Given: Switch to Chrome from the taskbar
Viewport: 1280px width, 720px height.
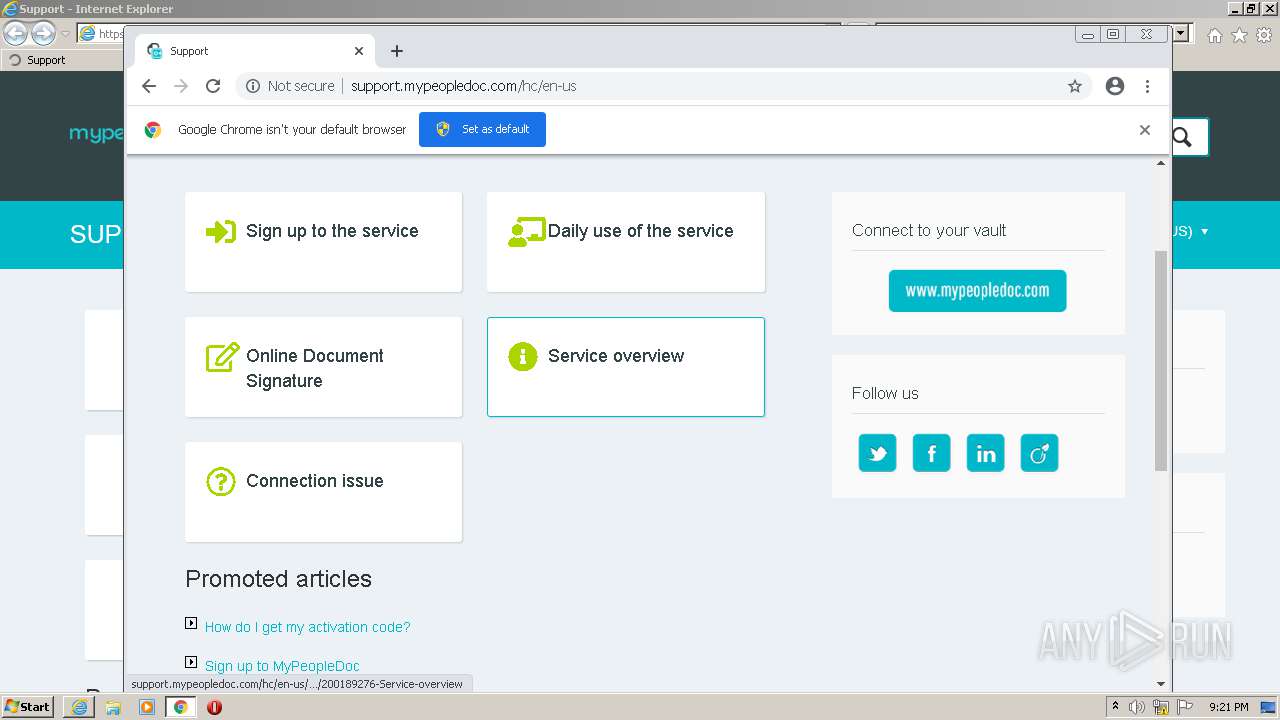Looking at the screenshot, I should point(180,707).
